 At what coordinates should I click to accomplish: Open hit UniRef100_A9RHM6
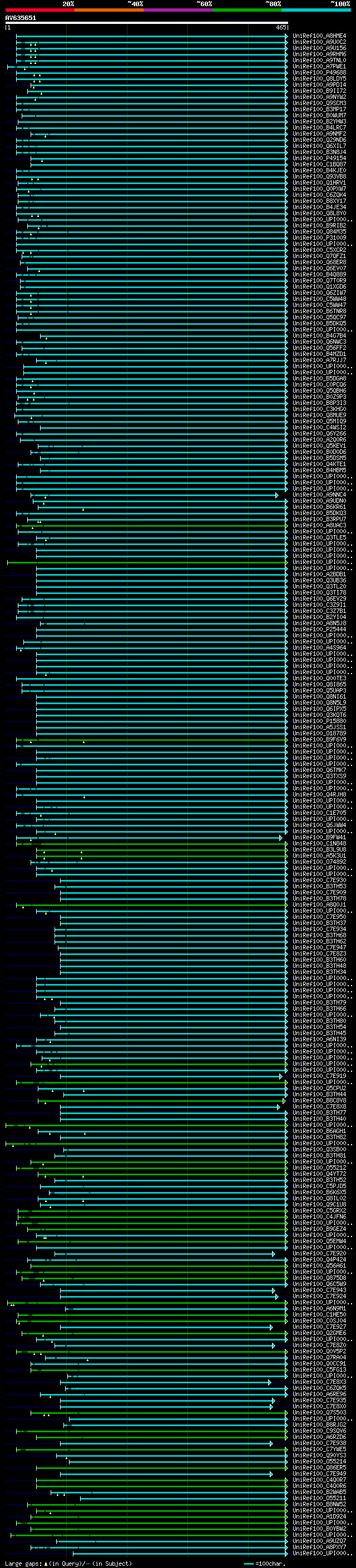(x=319, y=54)
